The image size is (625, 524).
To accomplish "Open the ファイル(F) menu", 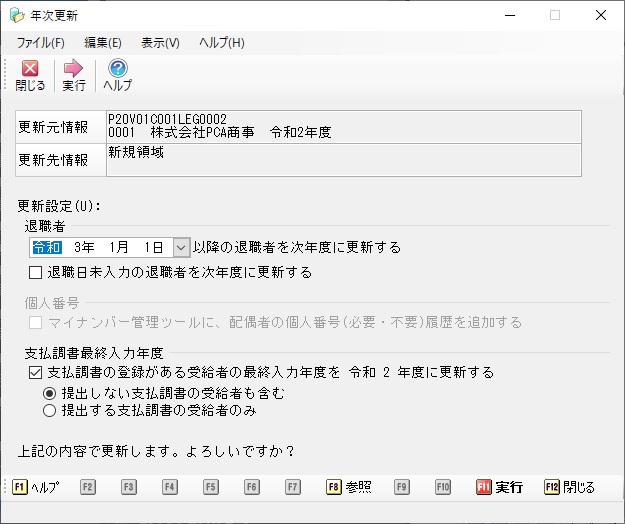I will [41, 43].
